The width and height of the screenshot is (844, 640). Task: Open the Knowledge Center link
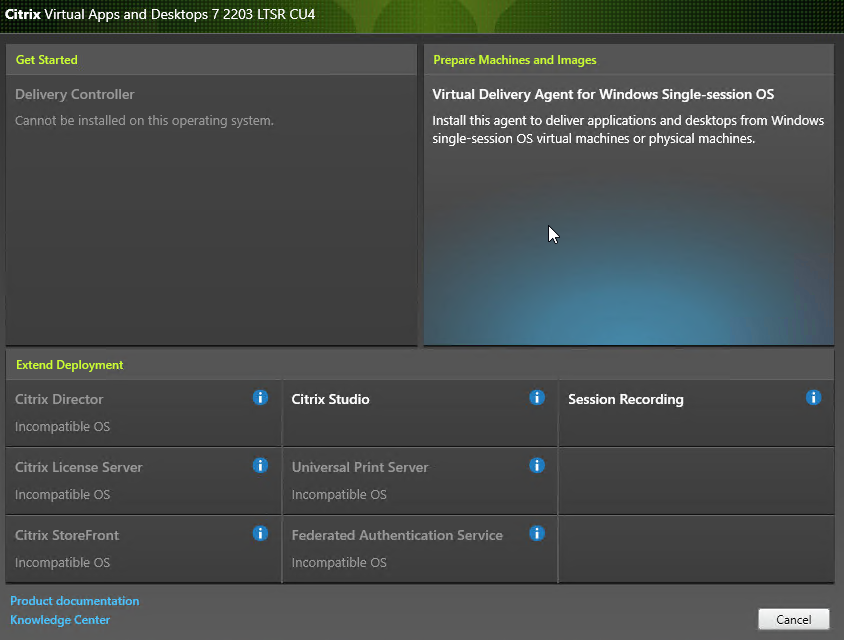pos(60,620)
